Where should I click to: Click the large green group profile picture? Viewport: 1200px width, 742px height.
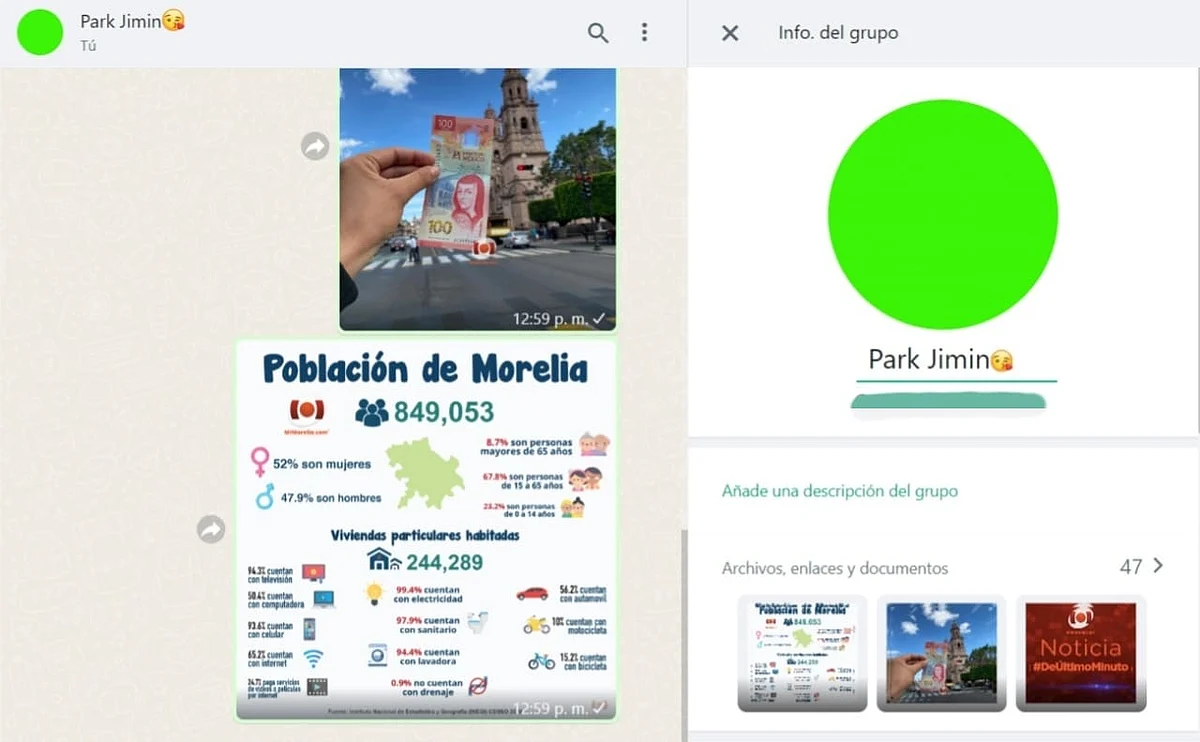click(x=943, y=214)
